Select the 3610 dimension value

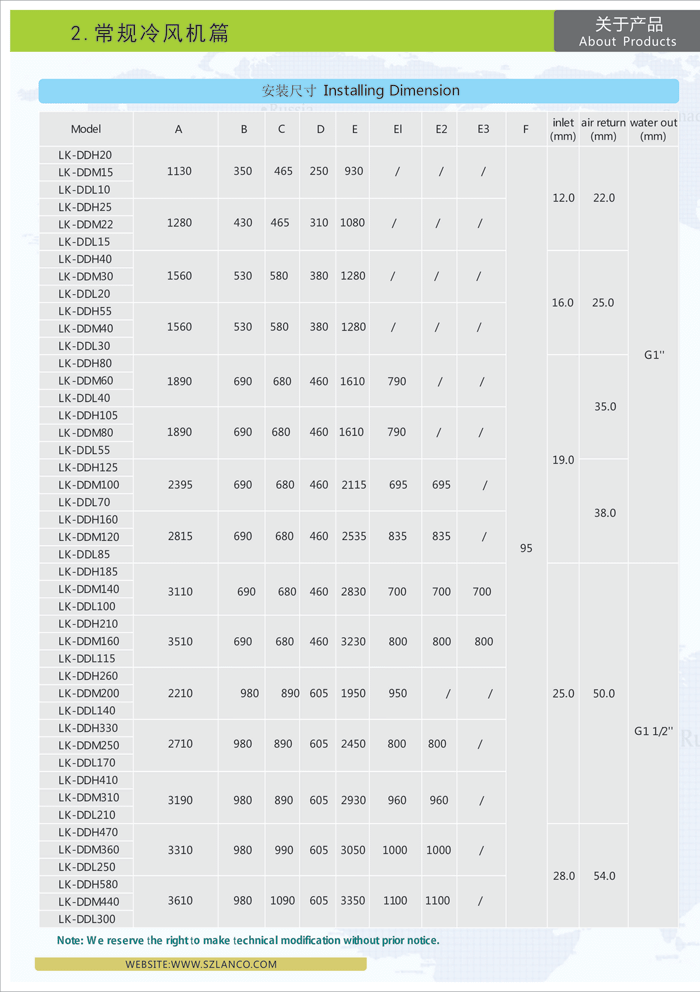click(180, 900)
